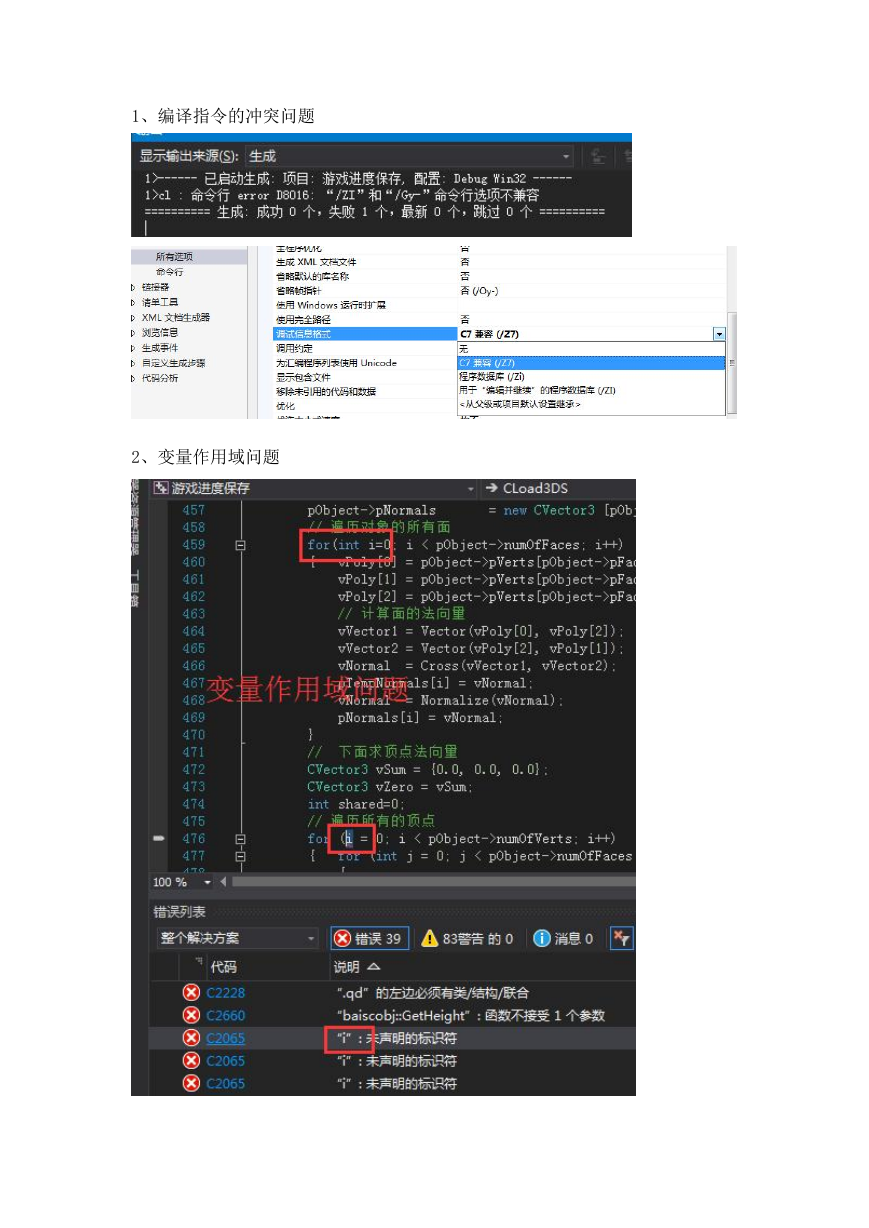The width and height of the screenshot is (869, 1228).
Task: Click the breakpoint marker at line 476
Action: (158, 839)
